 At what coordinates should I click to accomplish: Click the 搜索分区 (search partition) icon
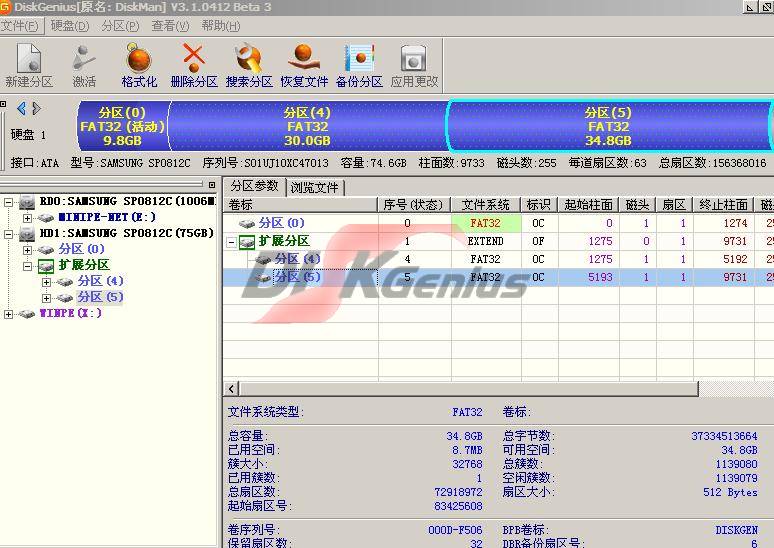pyautogui.click(x=249, y=58)
